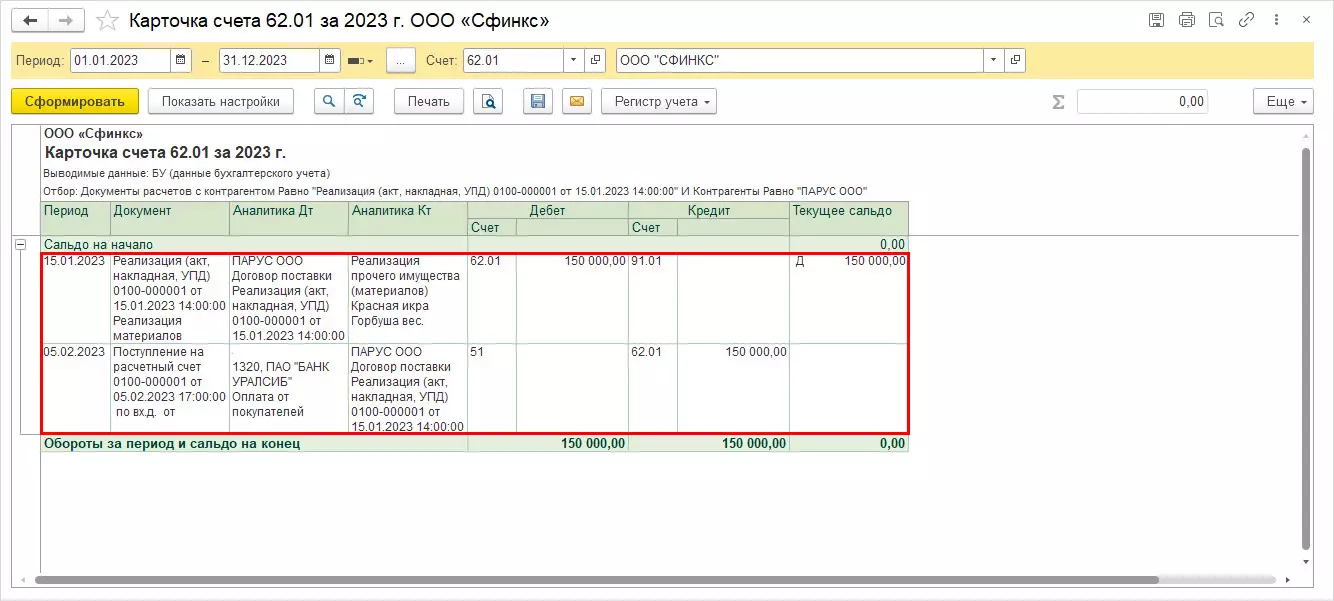Click the organization field ООО "СФИНКС"

(x=800, y=60)
